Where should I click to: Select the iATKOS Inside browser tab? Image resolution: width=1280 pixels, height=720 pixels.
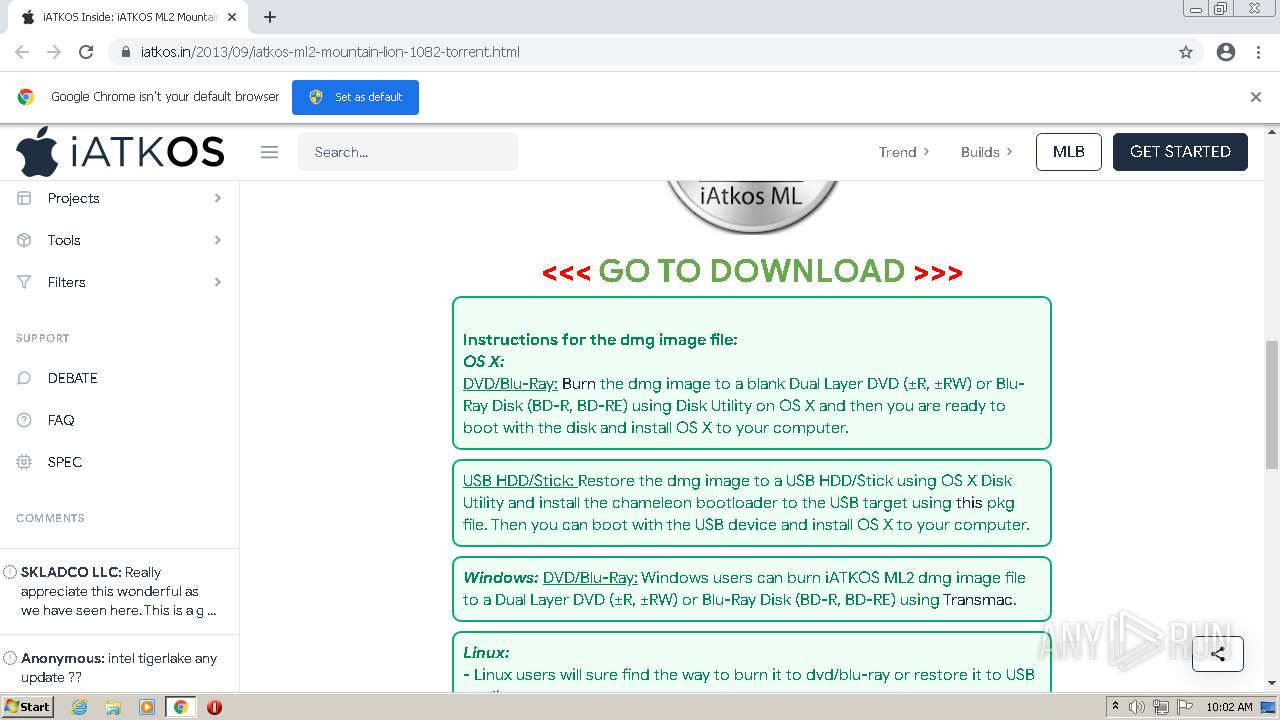(x=130, y=17)
